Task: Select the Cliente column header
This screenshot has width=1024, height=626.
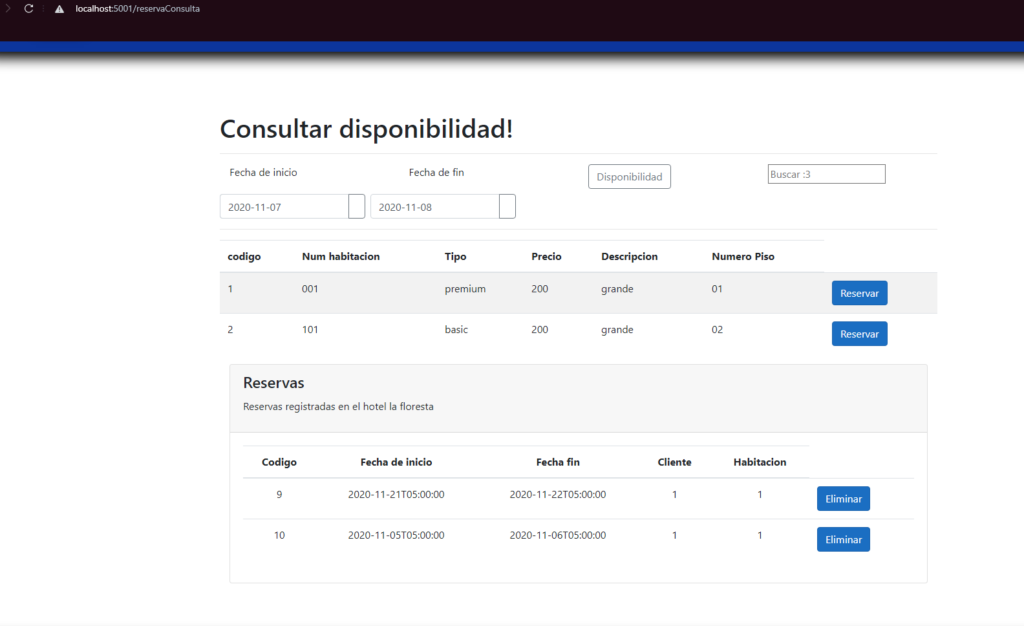Action: 674,462
